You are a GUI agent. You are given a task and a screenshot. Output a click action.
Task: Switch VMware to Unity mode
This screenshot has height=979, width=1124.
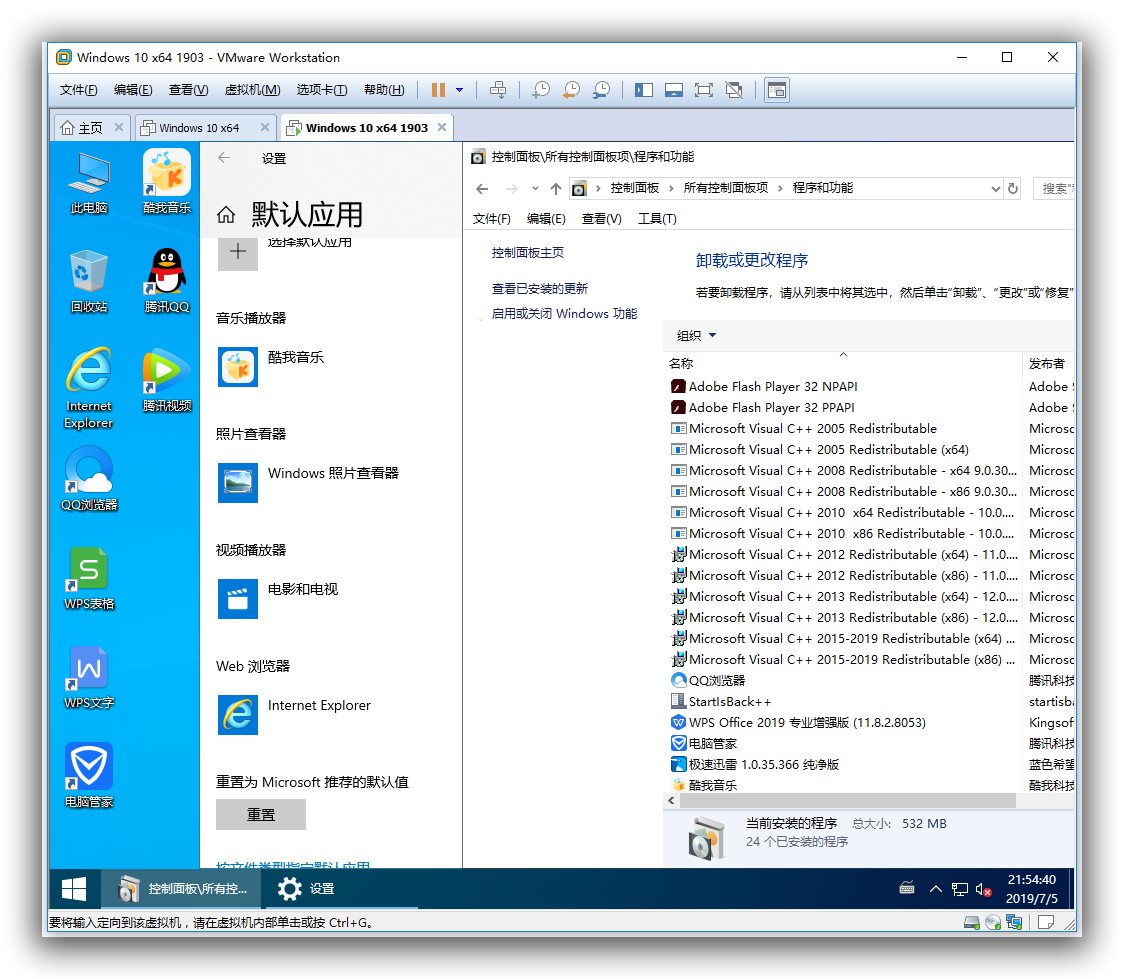(x=734, y=90)
